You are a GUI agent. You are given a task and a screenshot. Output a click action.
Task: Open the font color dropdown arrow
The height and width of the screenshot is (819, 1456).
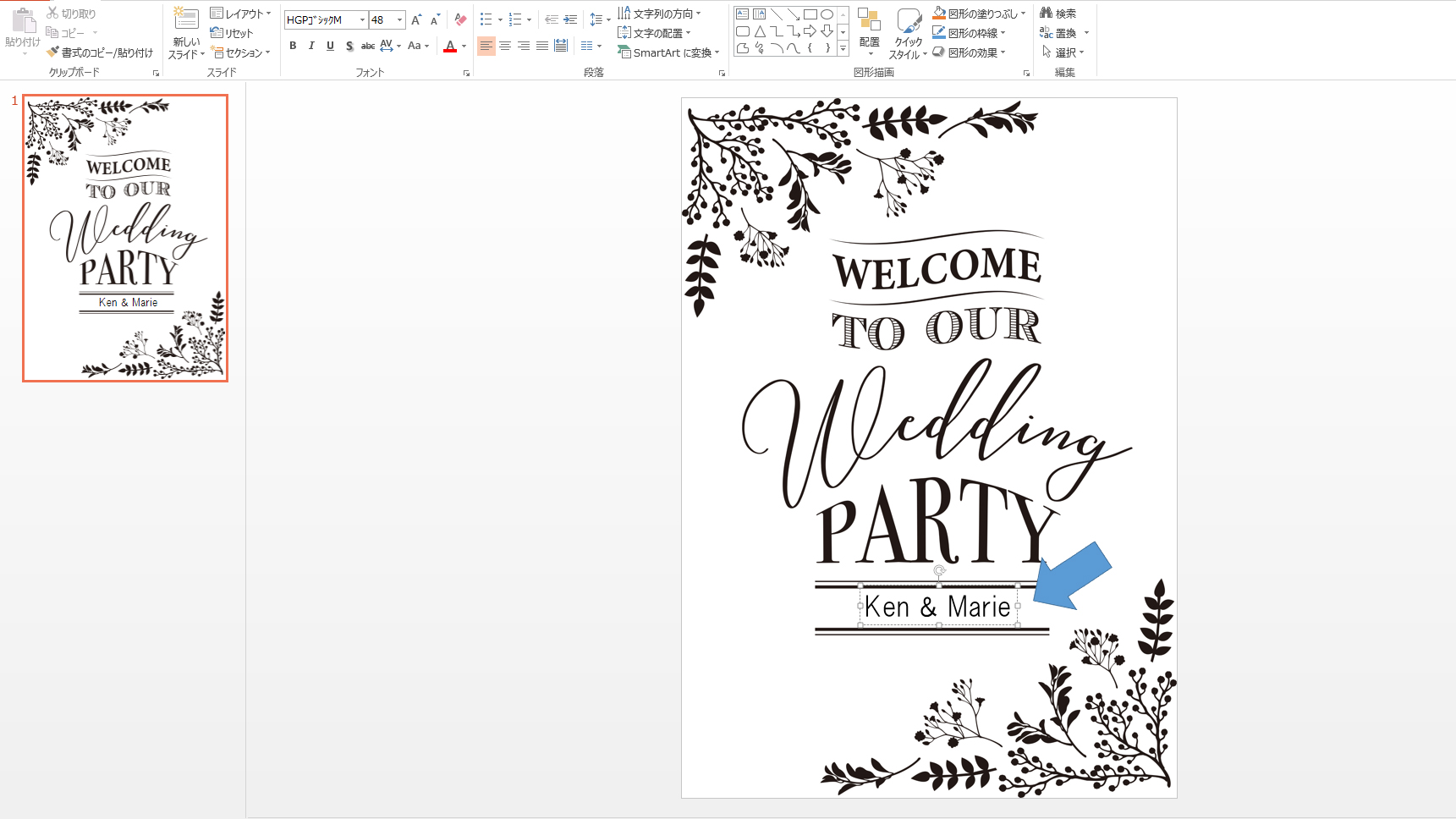(464, 47)
